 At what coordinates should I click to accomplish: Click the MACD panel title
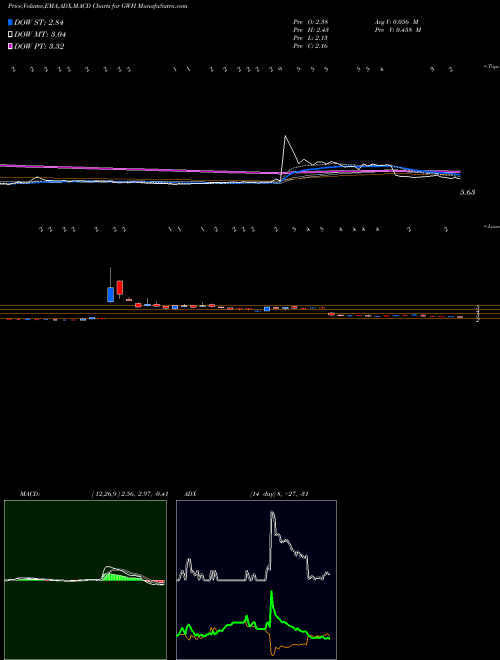click(30, 494)
